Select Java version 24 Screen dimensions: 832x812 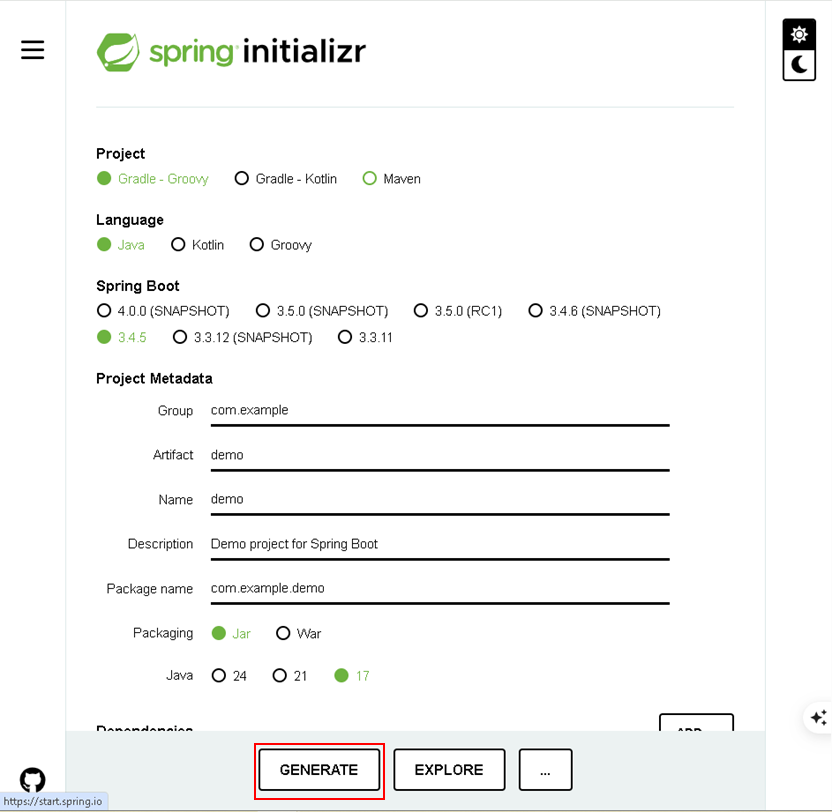click(229, 676)
